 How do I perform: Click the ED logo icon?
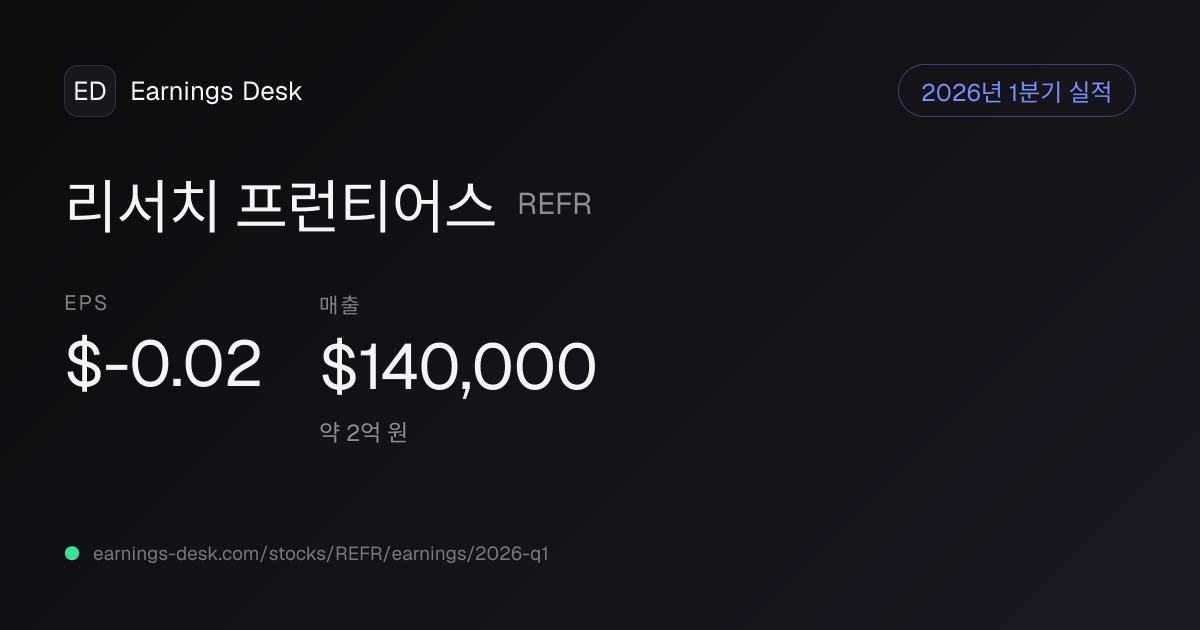point(90,91)
